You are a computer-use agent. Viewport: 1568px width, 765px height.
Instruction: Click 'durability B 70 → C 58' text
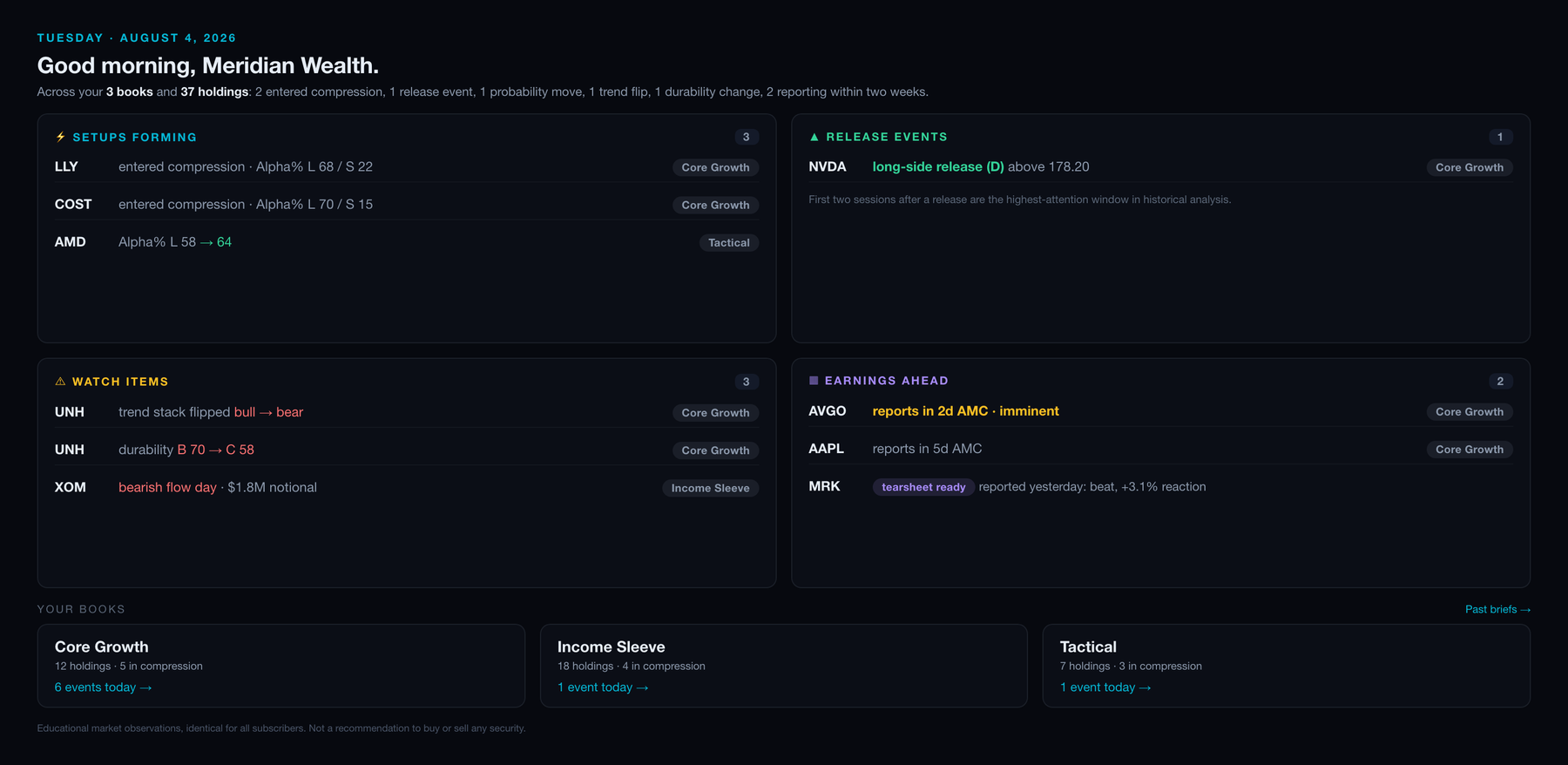tap(186, 449)
